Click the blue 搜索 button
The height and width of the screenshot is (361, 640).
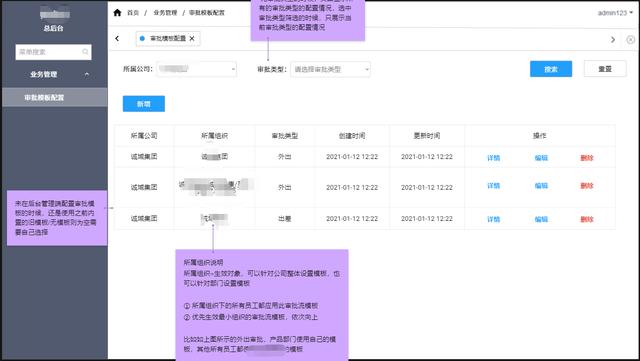click(x=551, y=69)
